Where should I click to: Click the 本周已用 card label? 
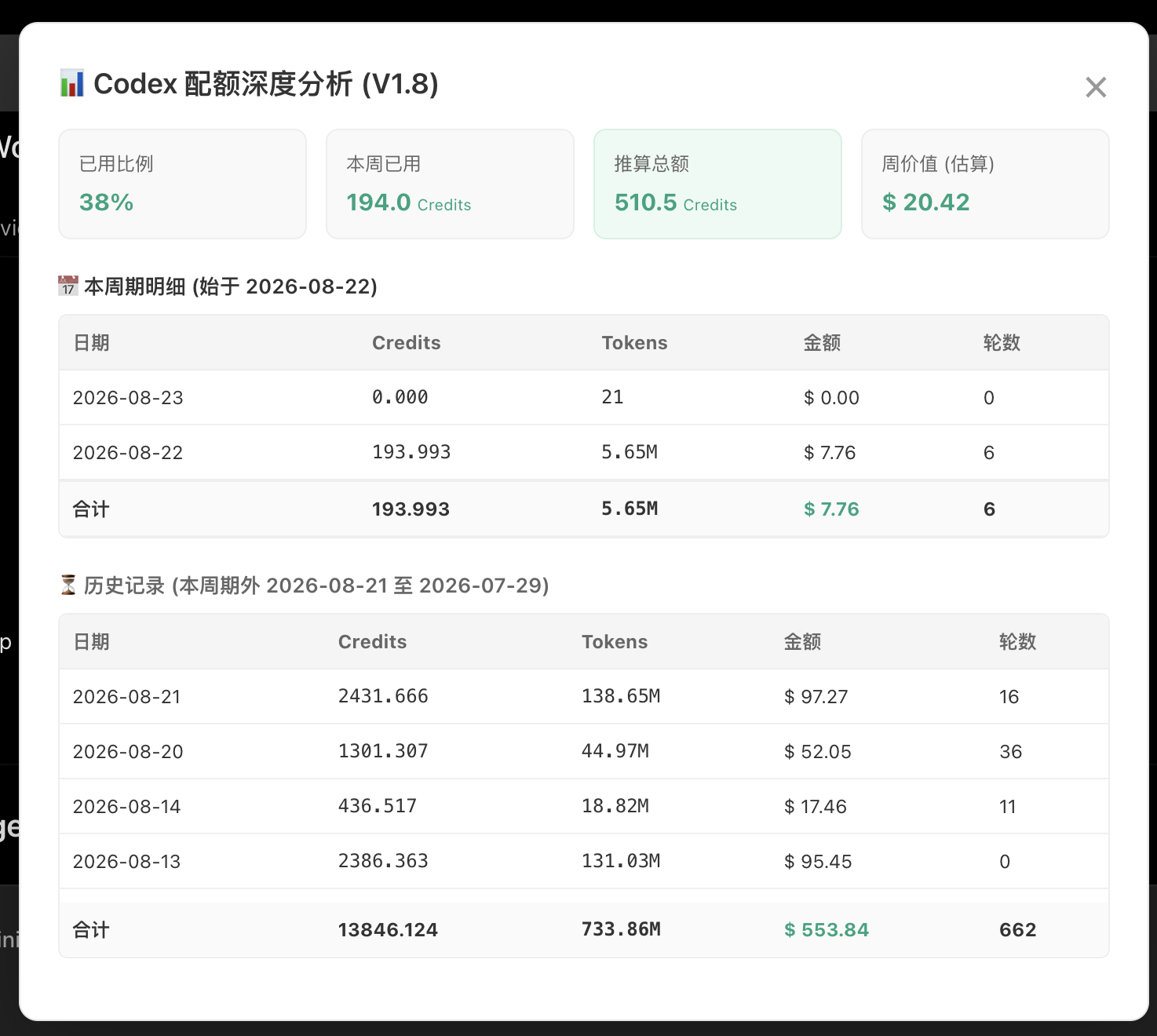pos(384,163)
